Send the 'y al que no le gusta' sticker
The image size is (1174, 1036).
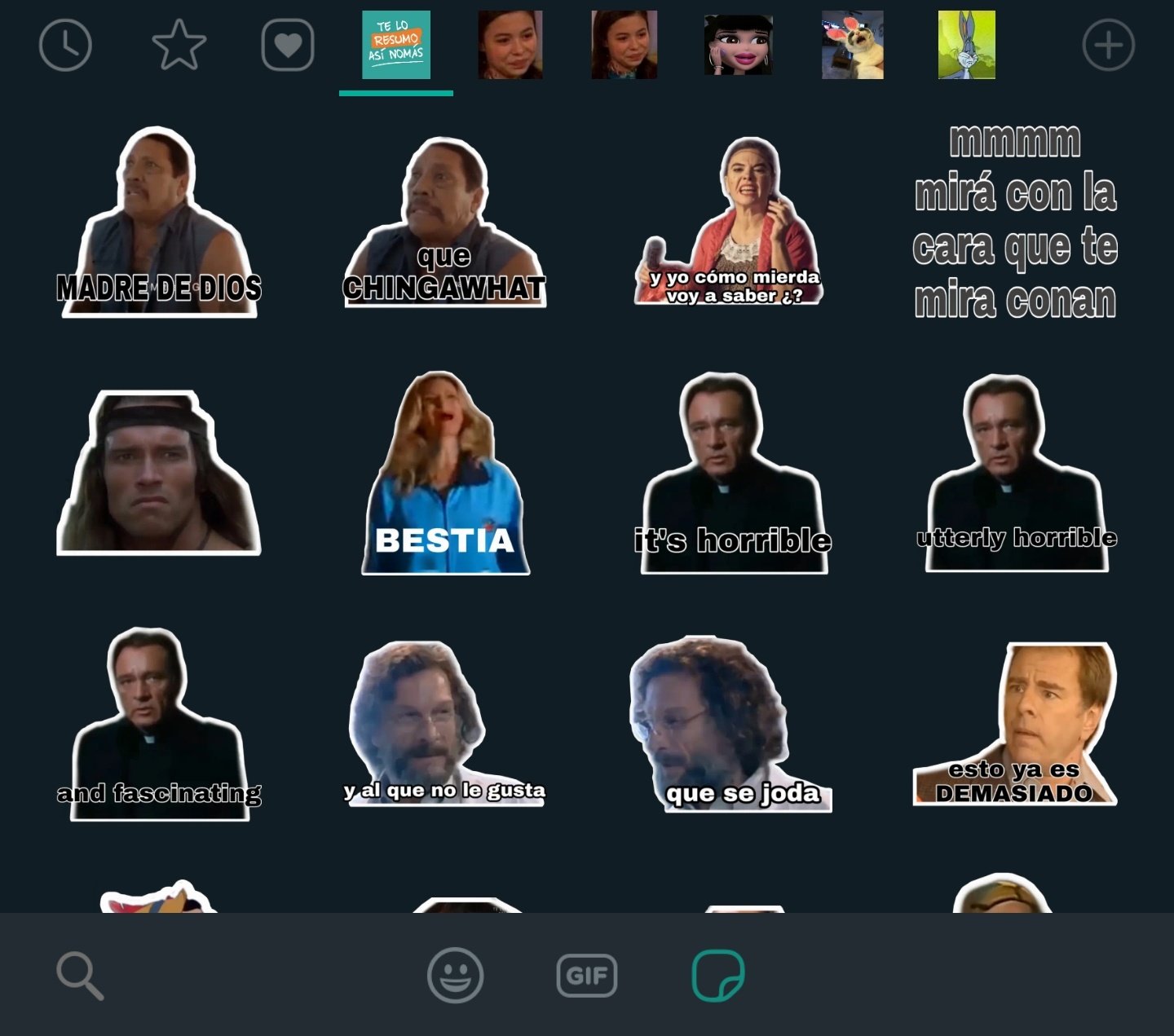pos(444,724)
